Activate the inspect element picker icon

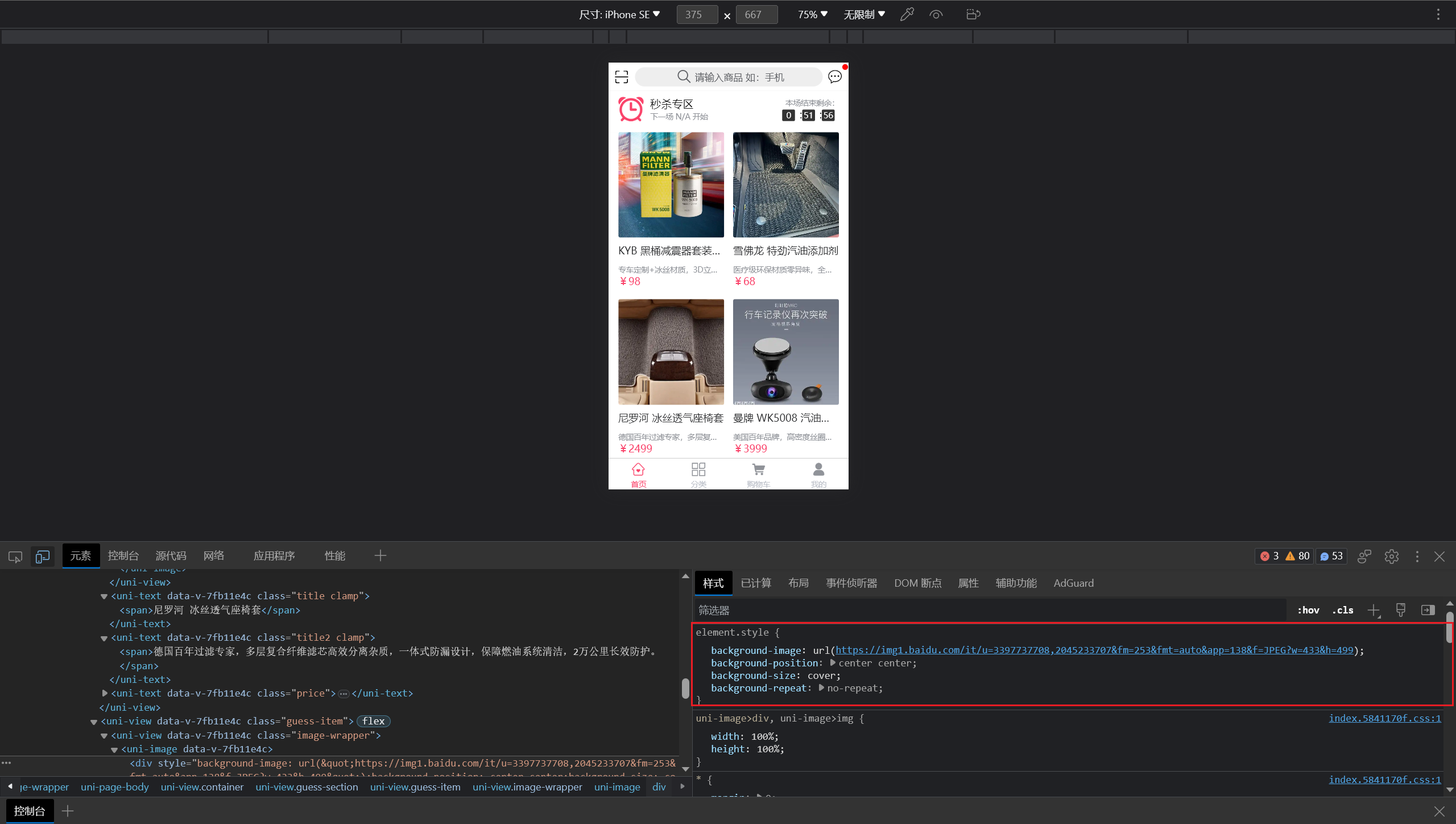(x=15, y=557)
